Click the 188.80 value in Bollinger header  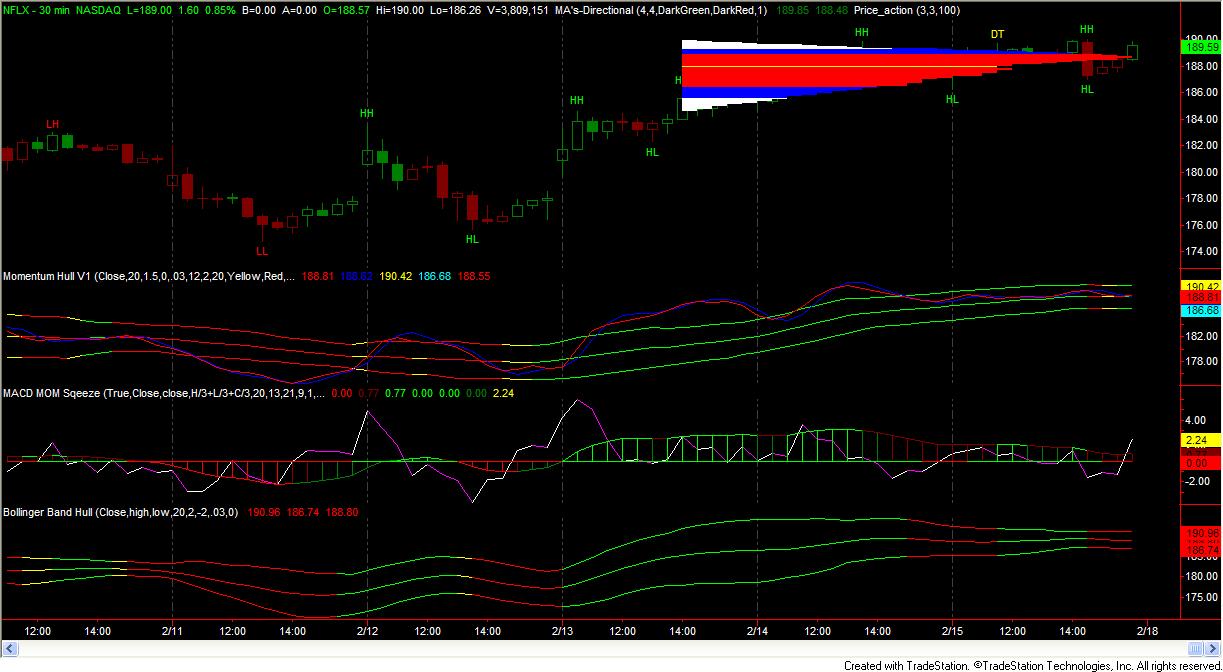(x=342, y=512)
